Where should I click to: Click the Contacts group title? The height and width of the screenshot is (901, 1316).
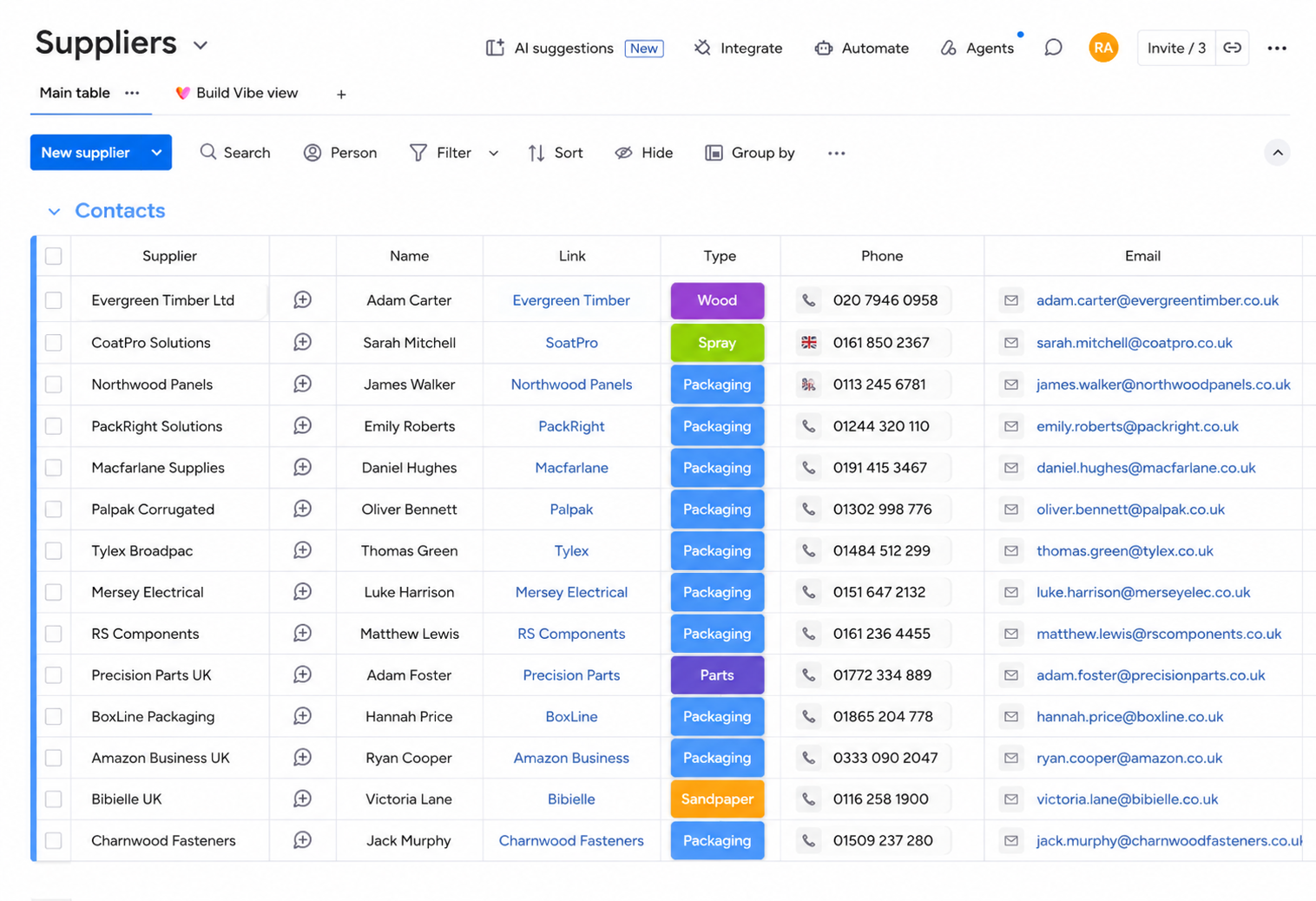click(120, 211)
